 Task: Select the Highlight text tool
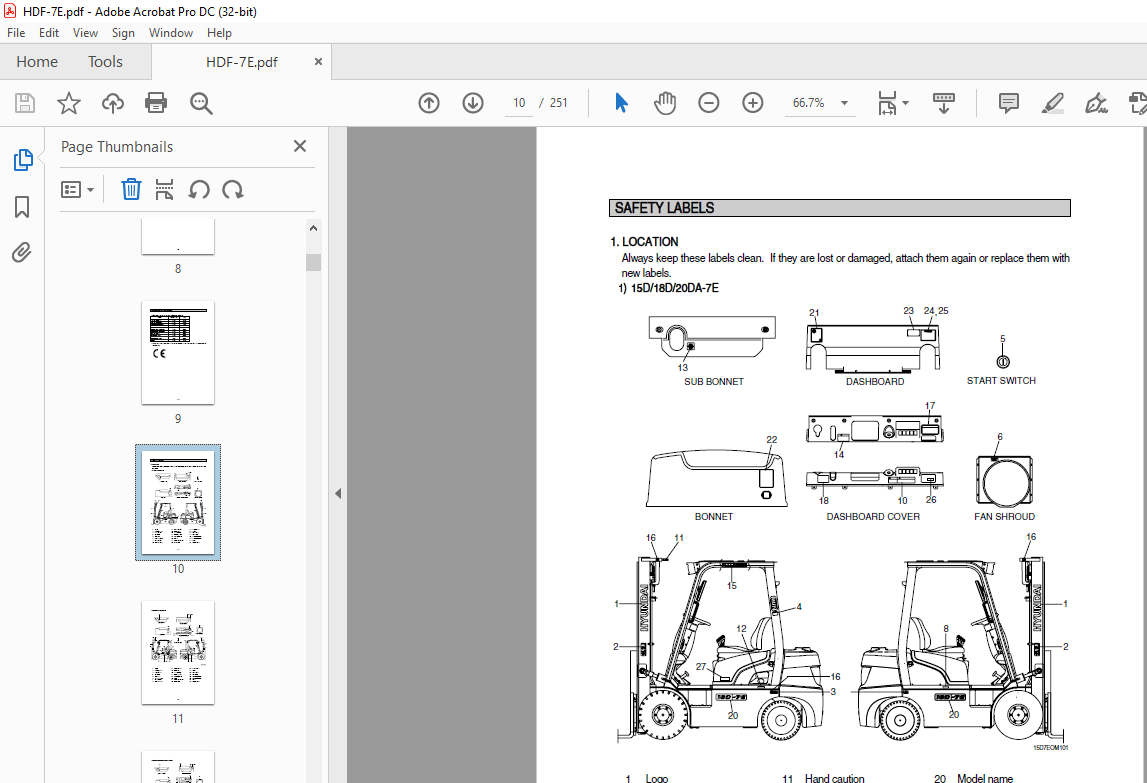tap(1053, 103)
